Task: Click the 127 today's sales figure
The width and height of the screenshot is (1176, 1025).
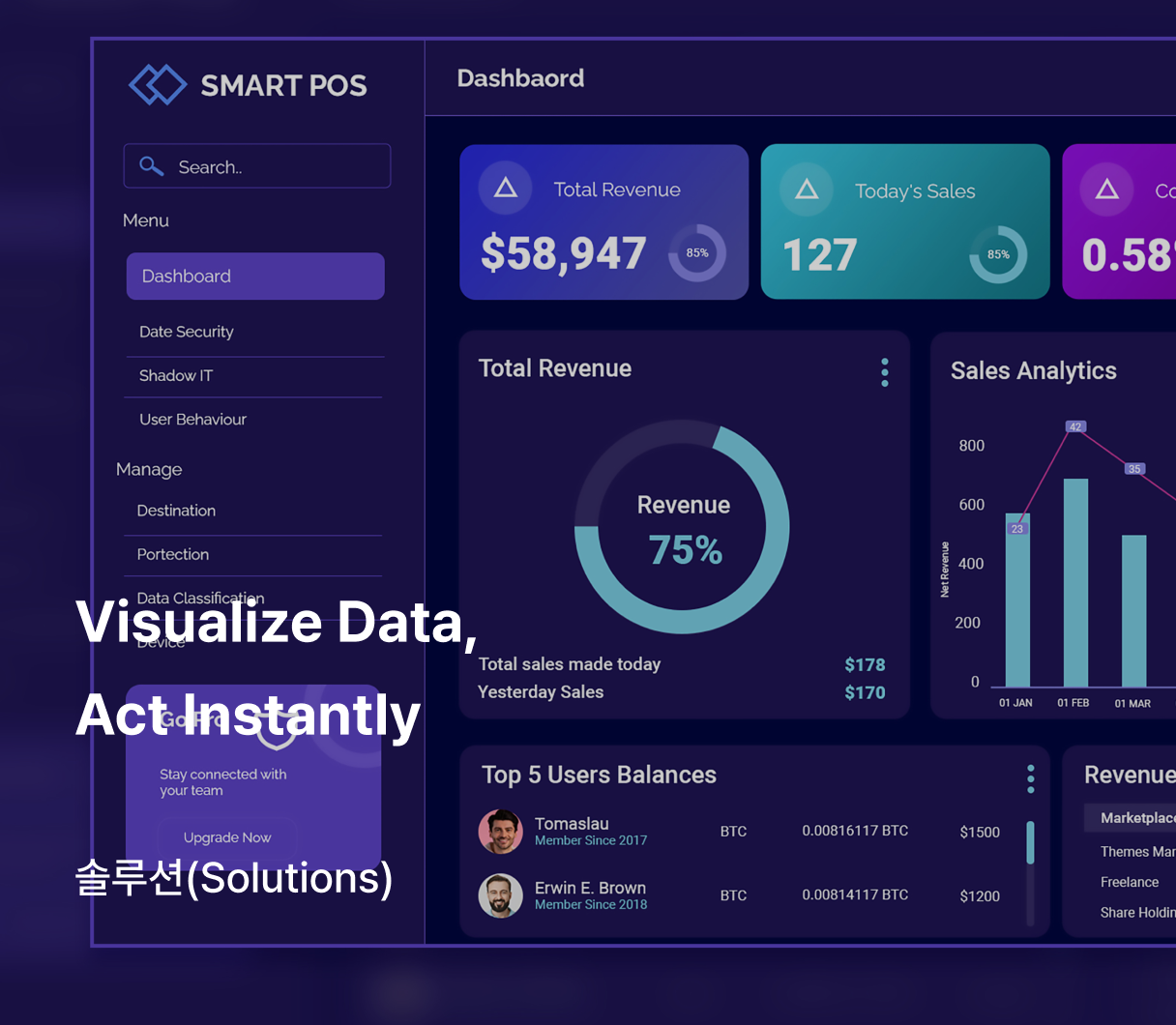Action: click(820, 255)
